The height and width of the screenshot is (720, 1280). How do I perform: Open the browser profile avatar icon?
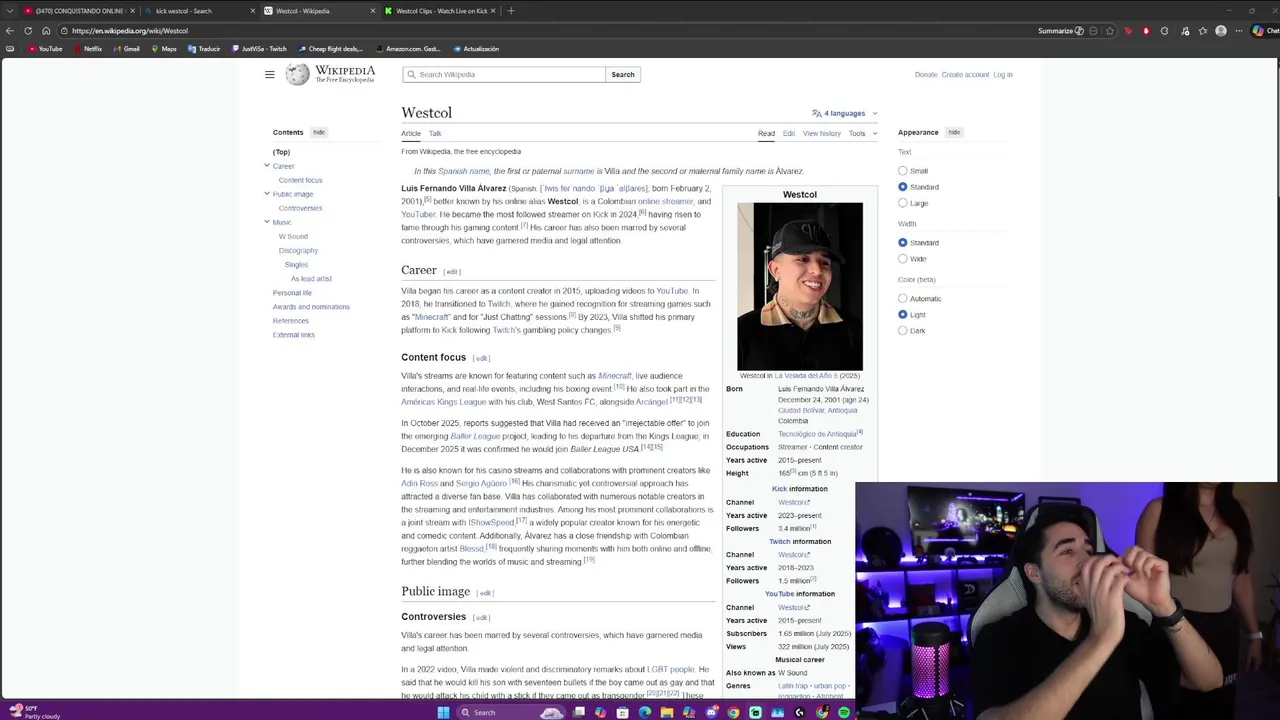tap(1220, 31)
